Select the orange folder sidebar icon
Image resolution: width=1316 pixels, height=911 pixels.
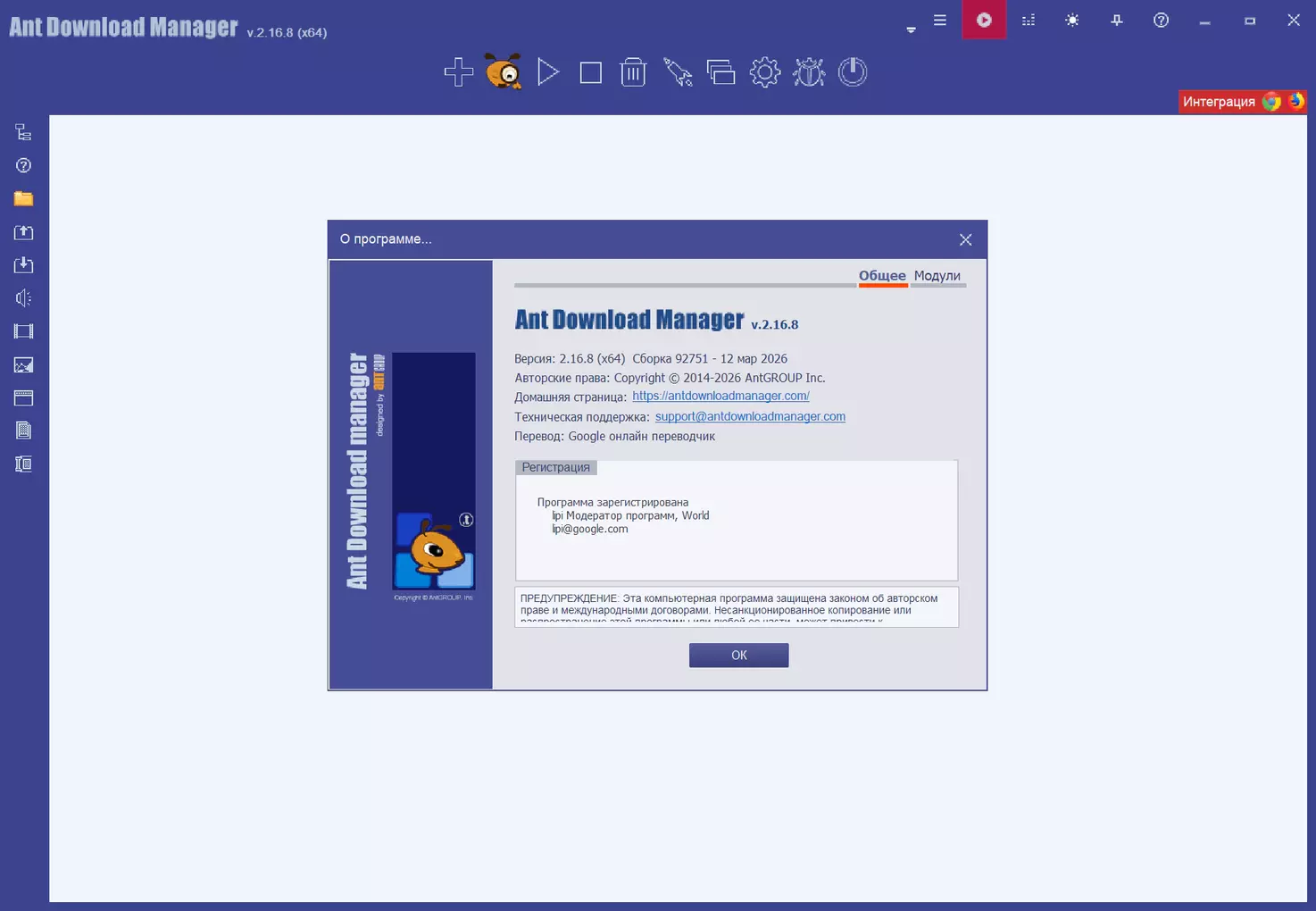tap(23, 198)
